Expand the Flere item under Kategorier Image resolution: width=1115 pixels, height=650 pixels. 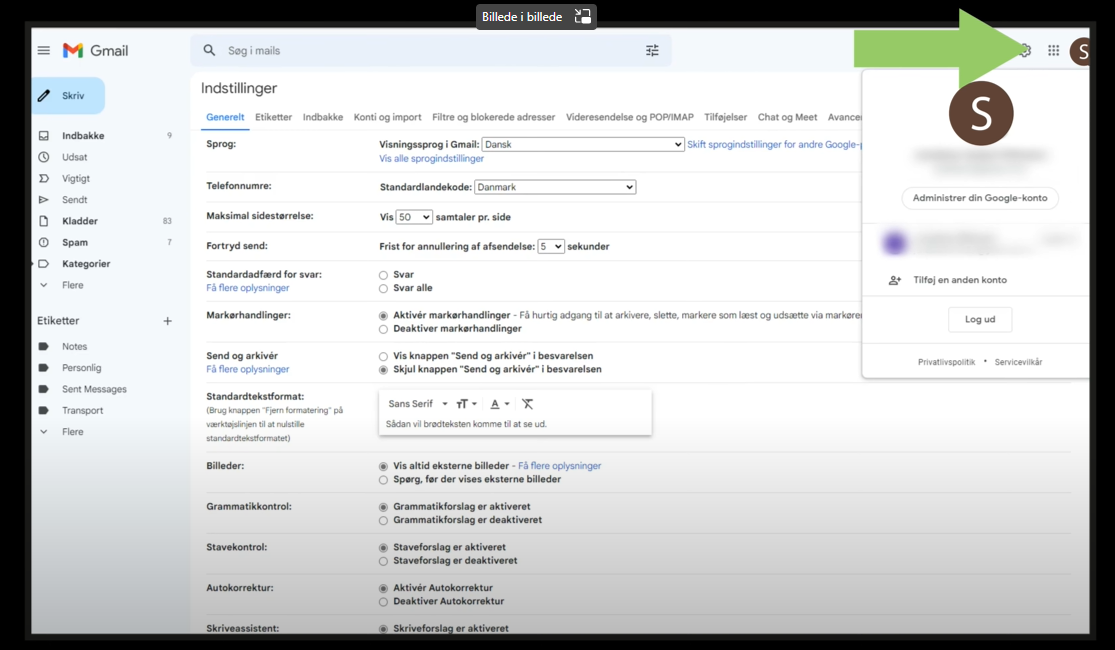pyautogui.click(x=72, y=285)
